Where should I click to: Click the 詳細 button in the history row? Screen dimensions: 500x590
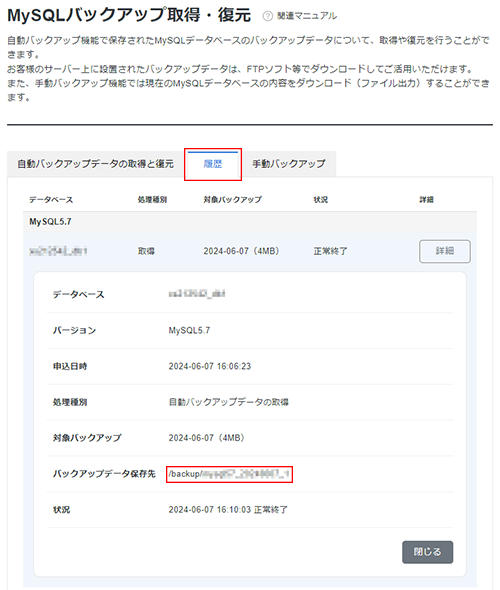pos(445,251)
